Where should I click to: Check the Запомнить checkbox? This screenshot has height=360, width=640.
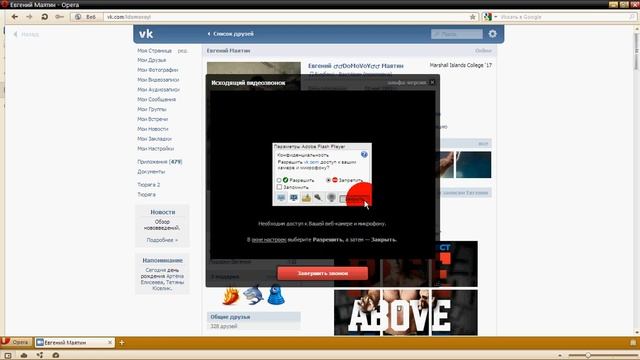click(x=279, y=187)
